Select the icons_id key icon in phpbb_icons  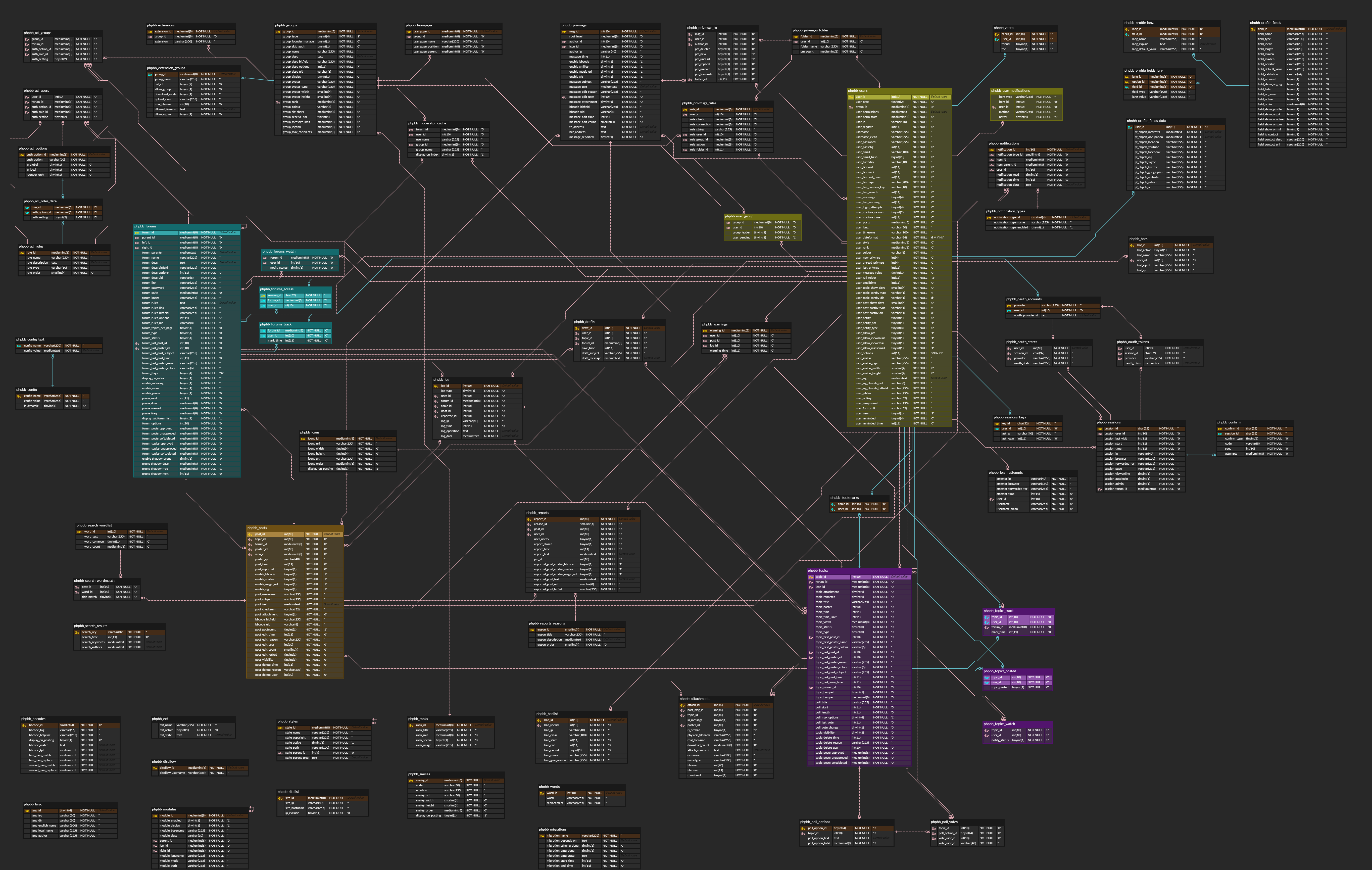[303, 439]
